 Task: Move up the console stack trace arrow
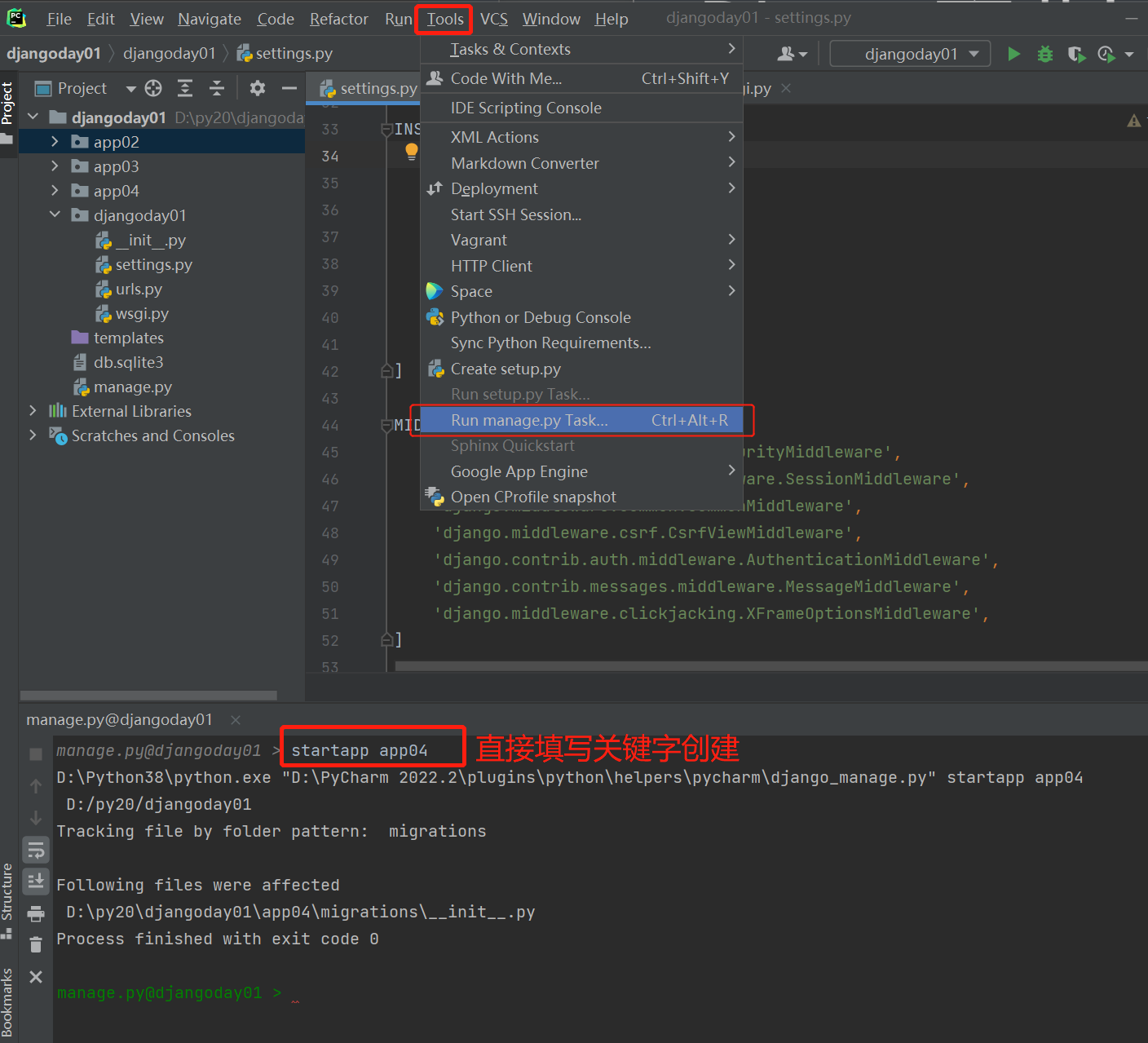pos(36,786)
